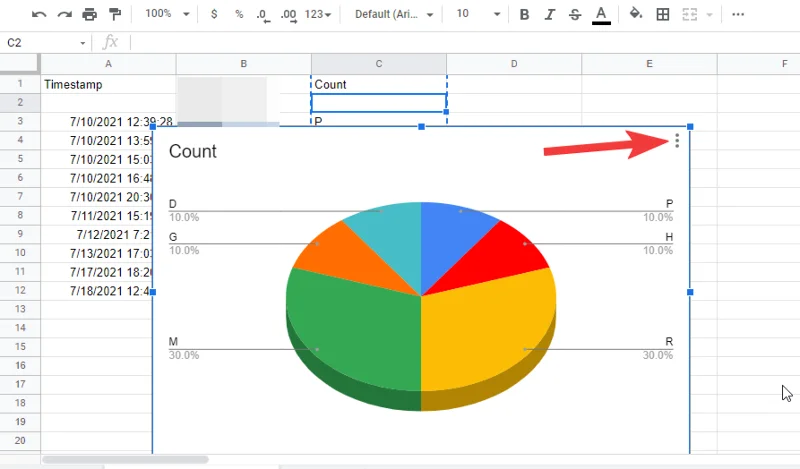The image size is (800, 469).
Task: Click the H 10.0% data label
Action: pos(658,243)
